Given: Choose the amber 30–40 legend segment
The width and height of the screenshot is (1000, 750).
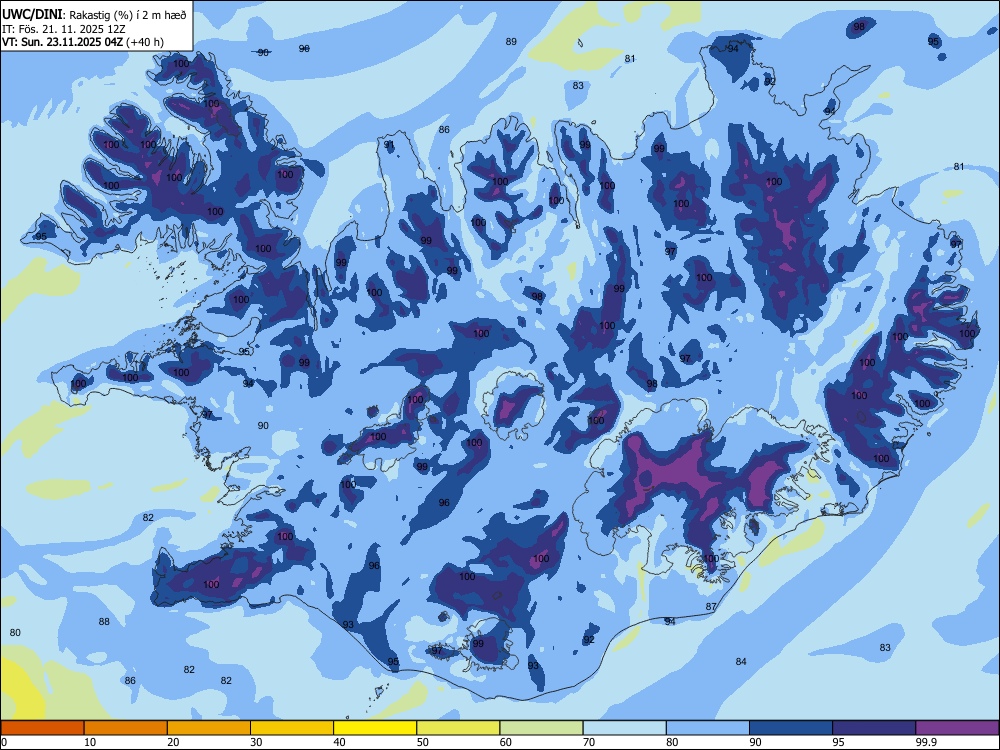Looking at the screenshot, I should coord(292,728).
